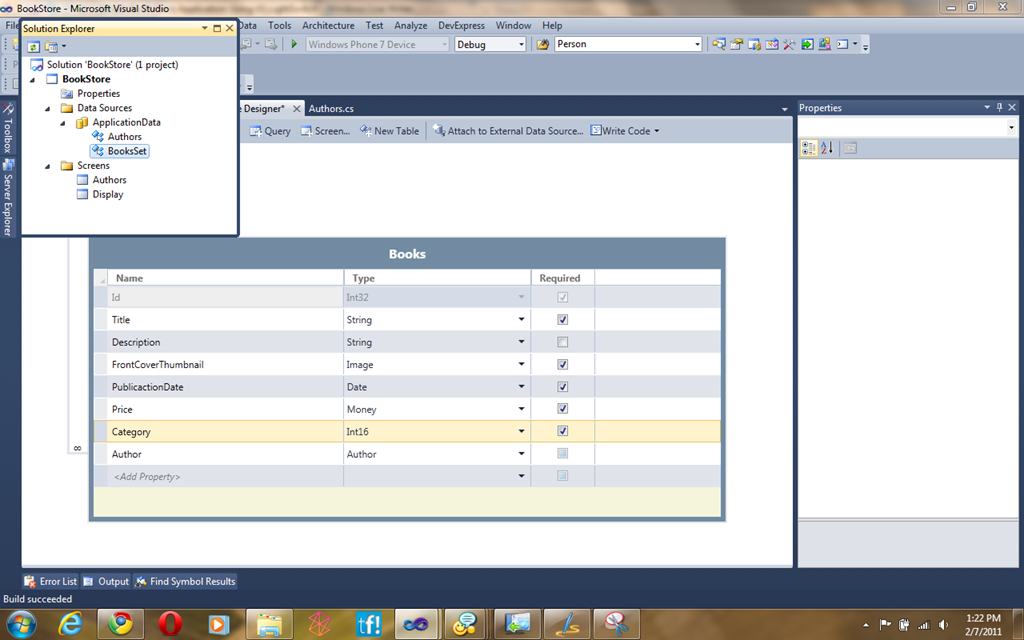Click the Add Property placeholder row
1024x640 pixels.
coord(146,476)
